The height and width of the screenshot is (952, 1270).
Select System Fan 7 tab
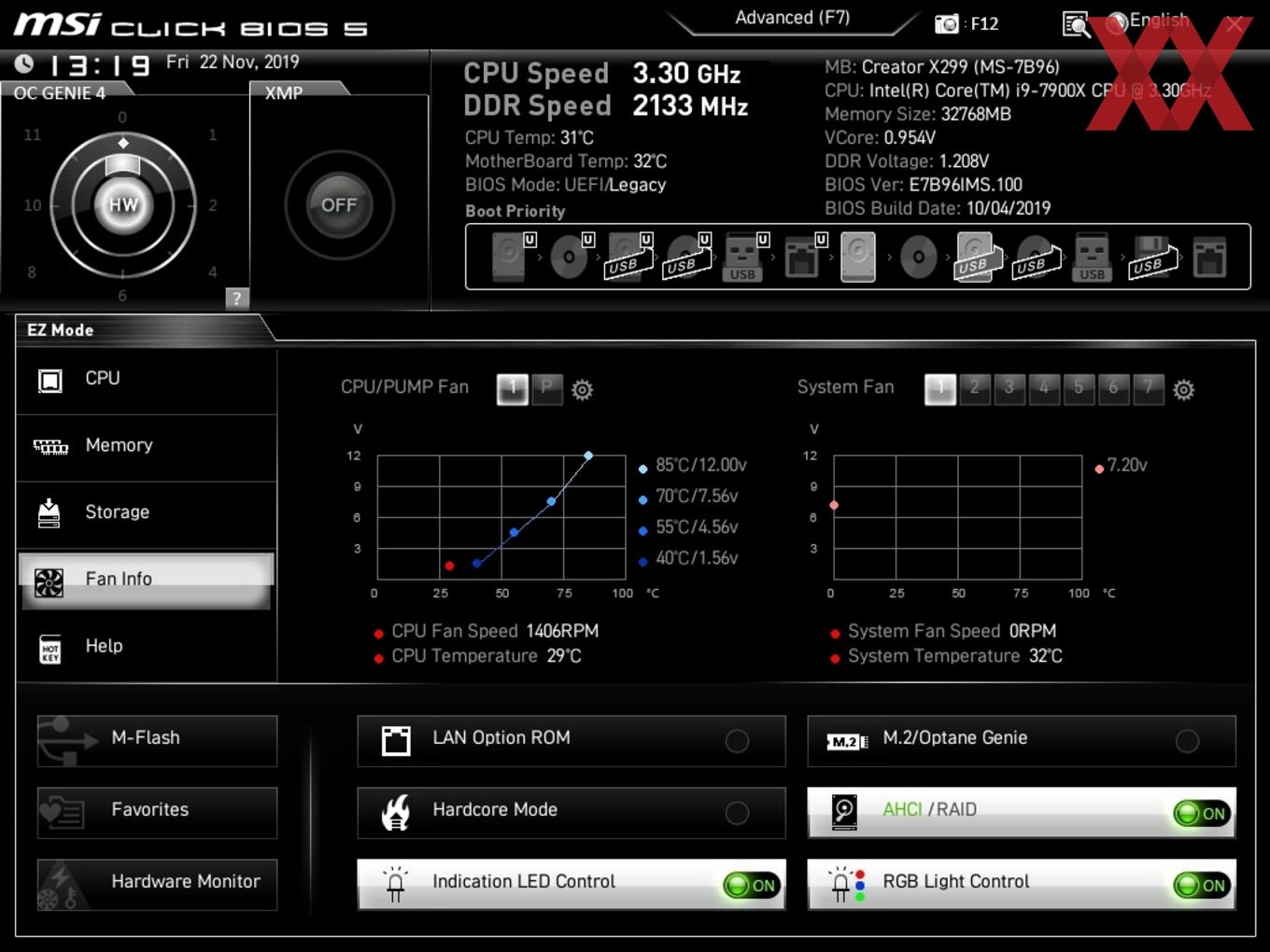coord(1148,389)
